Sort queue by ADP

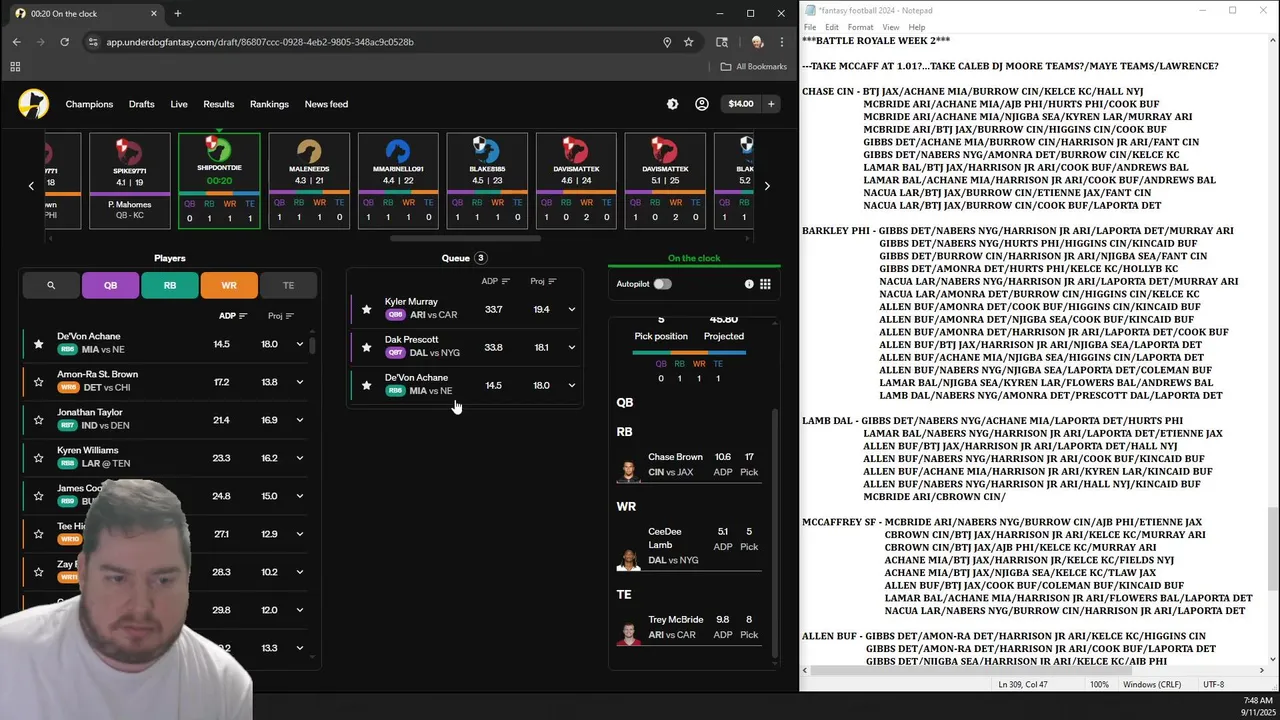coord(496,281)
